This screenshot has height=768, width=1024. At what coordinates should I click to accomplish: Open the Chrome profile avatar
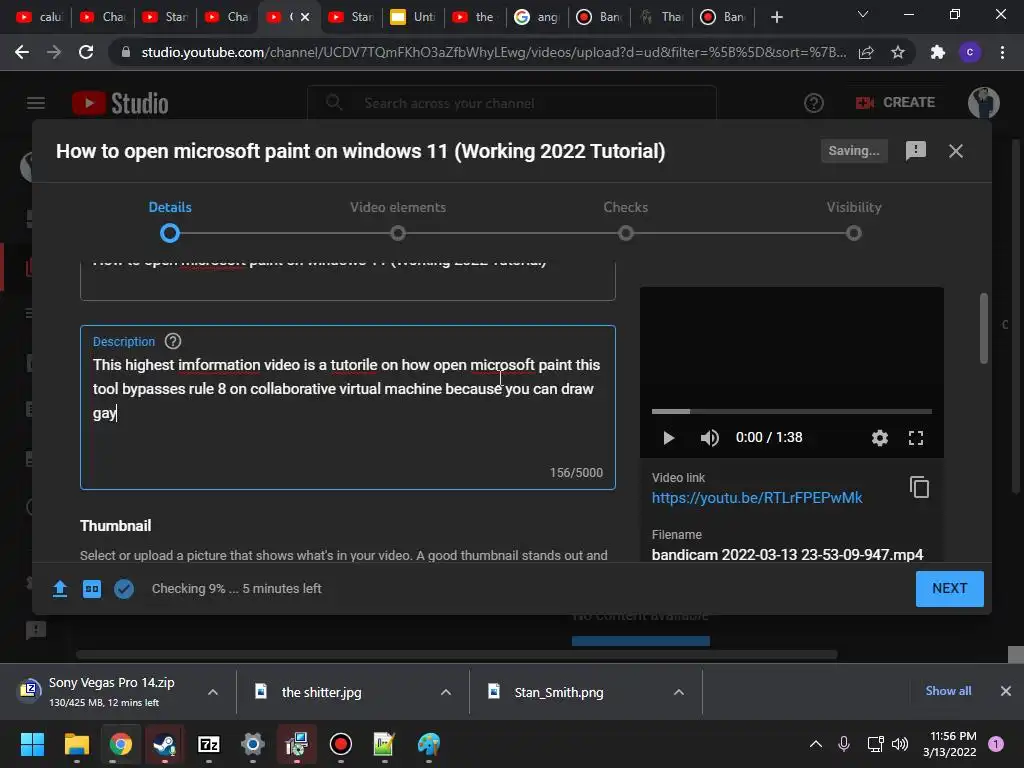pyautogui.click(x=970, y=52)
